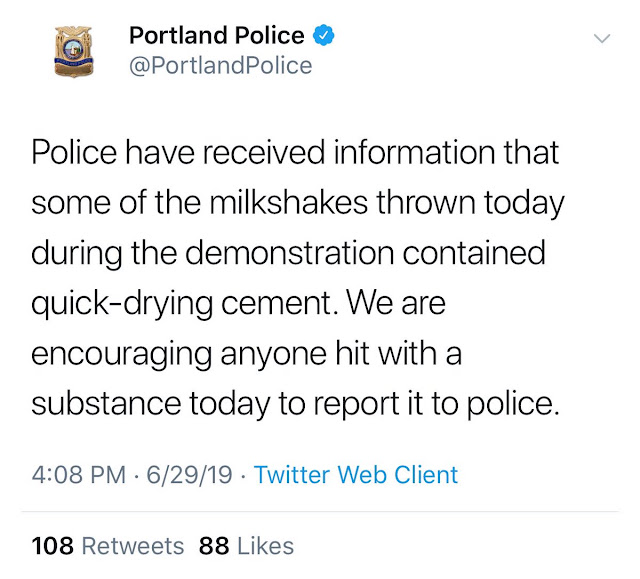Click the word "substance" in the last line
This screenshot has height=579, width=640.
point(106,404)
